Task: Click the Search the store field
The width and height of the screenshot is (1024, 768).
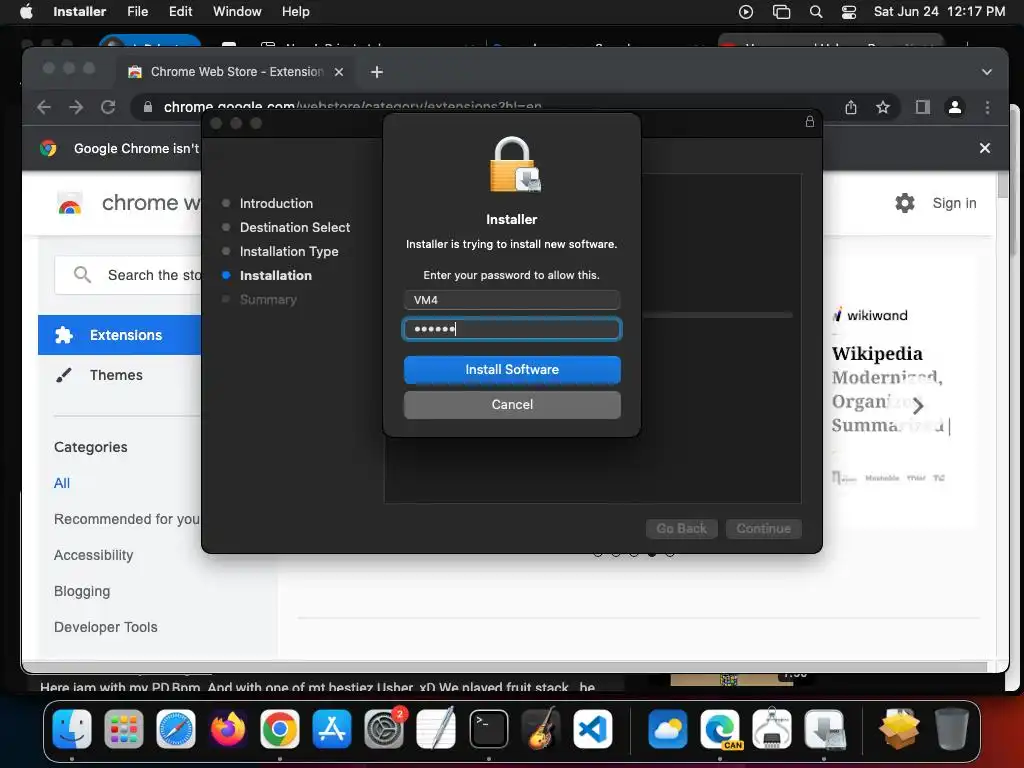Action: 129,275
